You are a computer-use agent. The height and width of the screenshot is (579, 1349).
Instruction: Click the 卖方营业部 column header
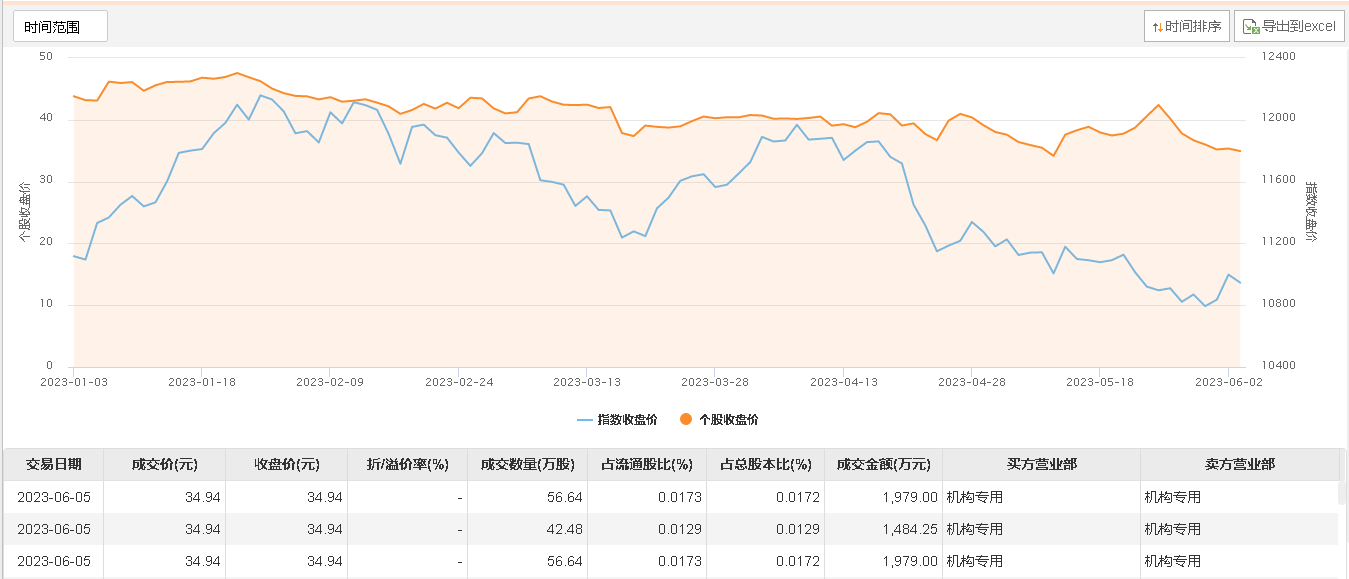pos(1239,465)
